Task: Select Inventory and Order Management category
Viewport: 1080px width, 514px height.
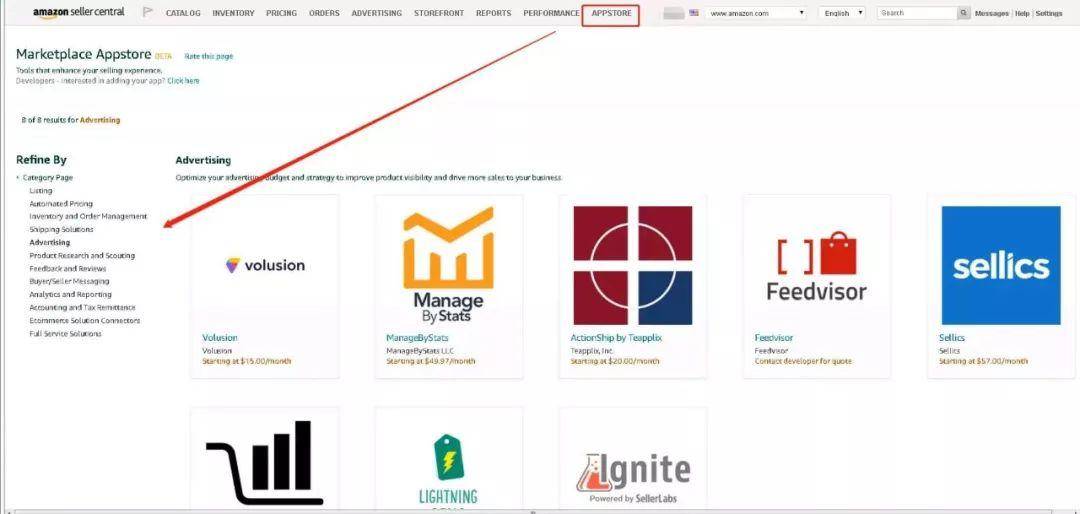Action: pos(88,216)
